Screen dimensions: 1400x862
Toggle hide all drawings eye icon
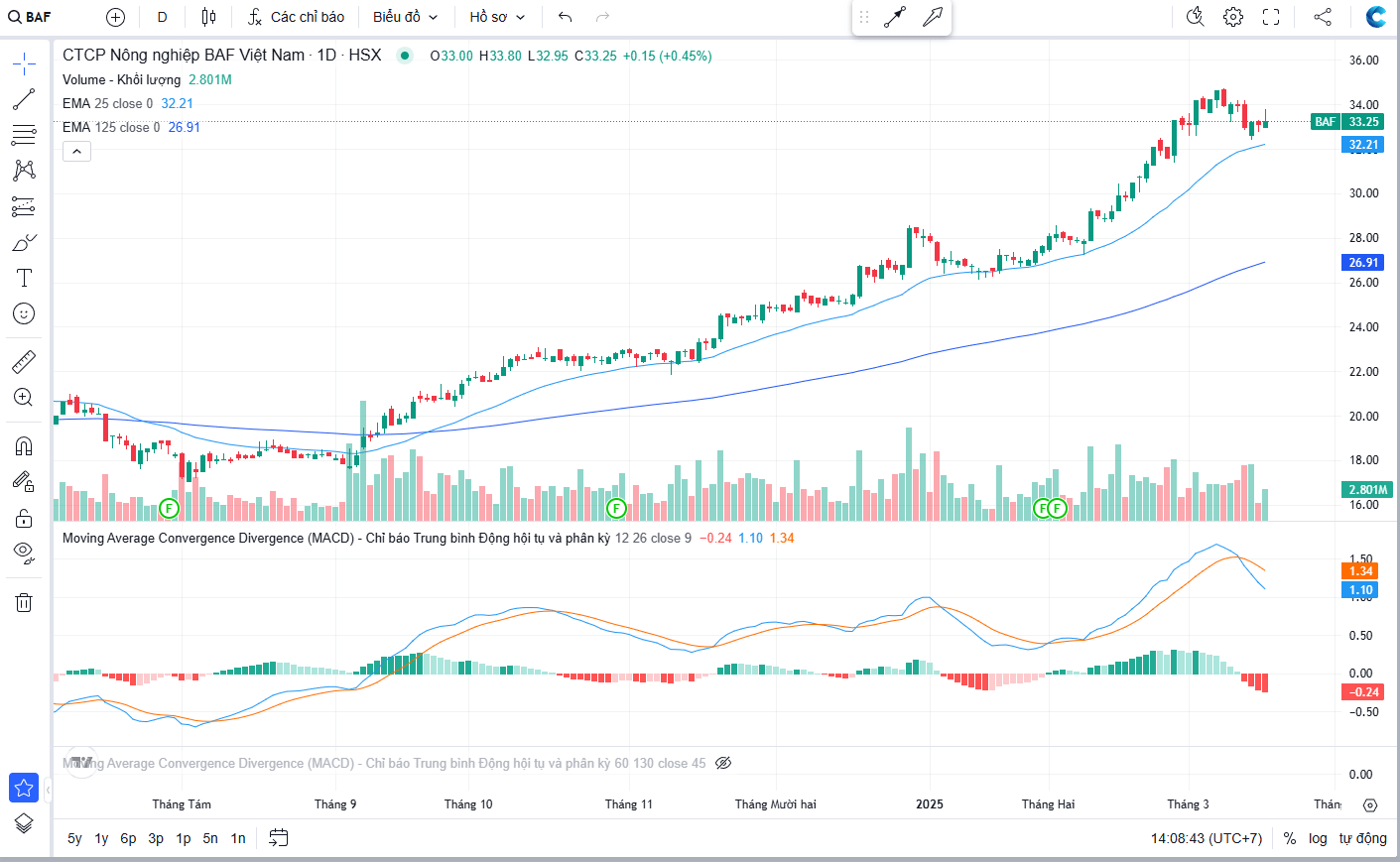[x=24, y=553]
